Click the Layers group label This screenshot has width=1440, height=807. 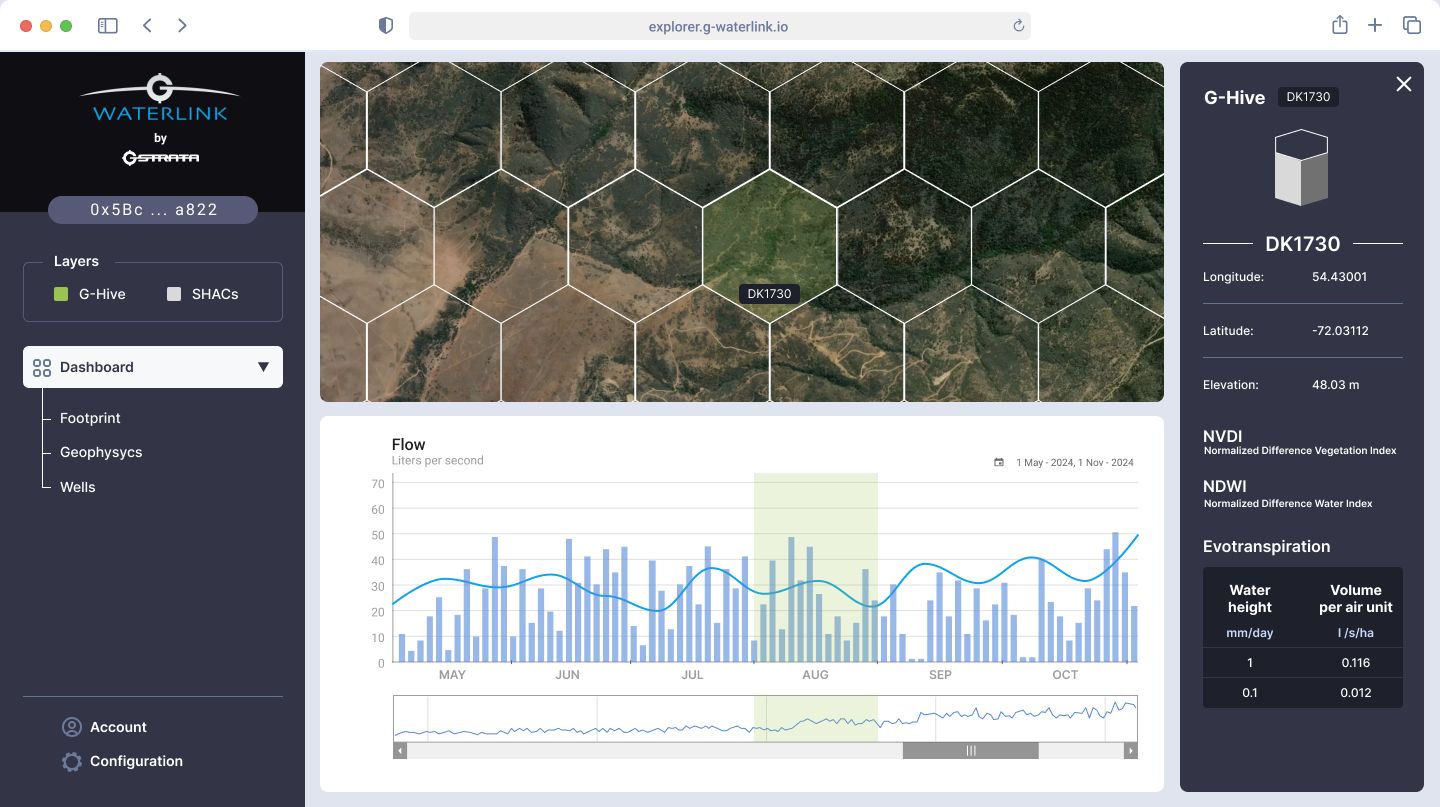coord(76,261)
